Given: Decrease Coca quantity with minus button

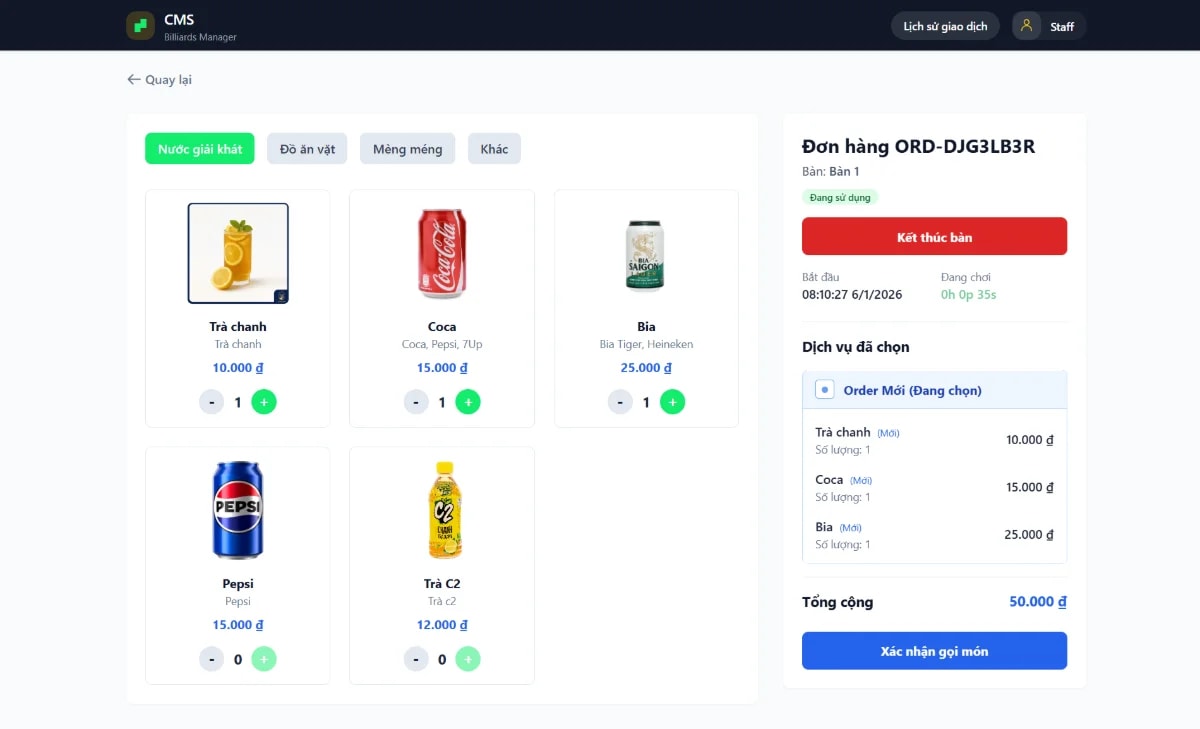Looking at the screenshot, I should 416,402.
